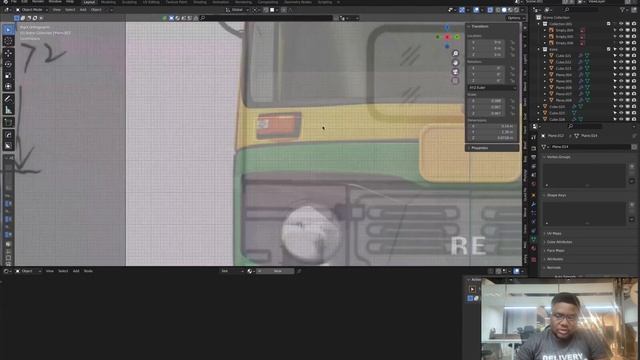This screenshot has height=360, width=640.
Task: Toggle viewport gizmo visibility button
Action: point(462,10)
